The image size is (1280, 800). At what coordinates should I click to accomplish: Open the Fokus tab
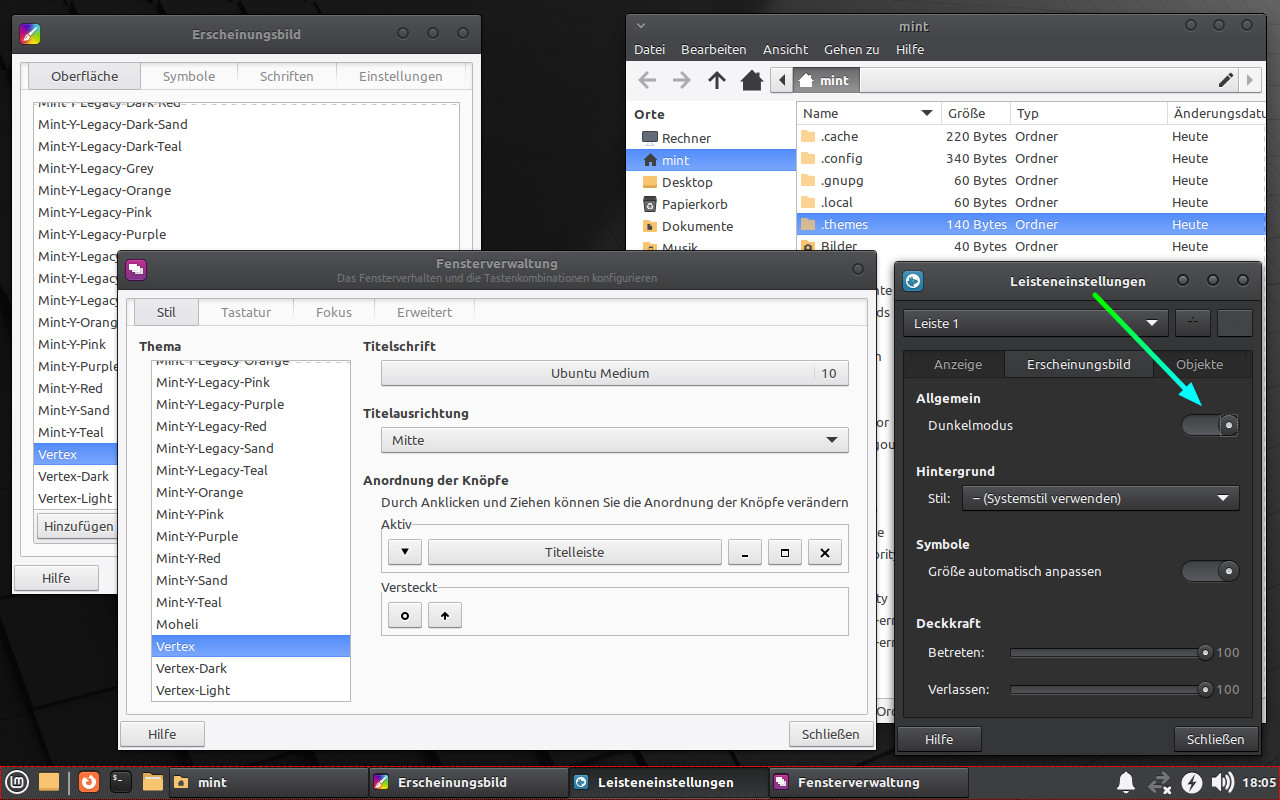click(x=334, y=312)
